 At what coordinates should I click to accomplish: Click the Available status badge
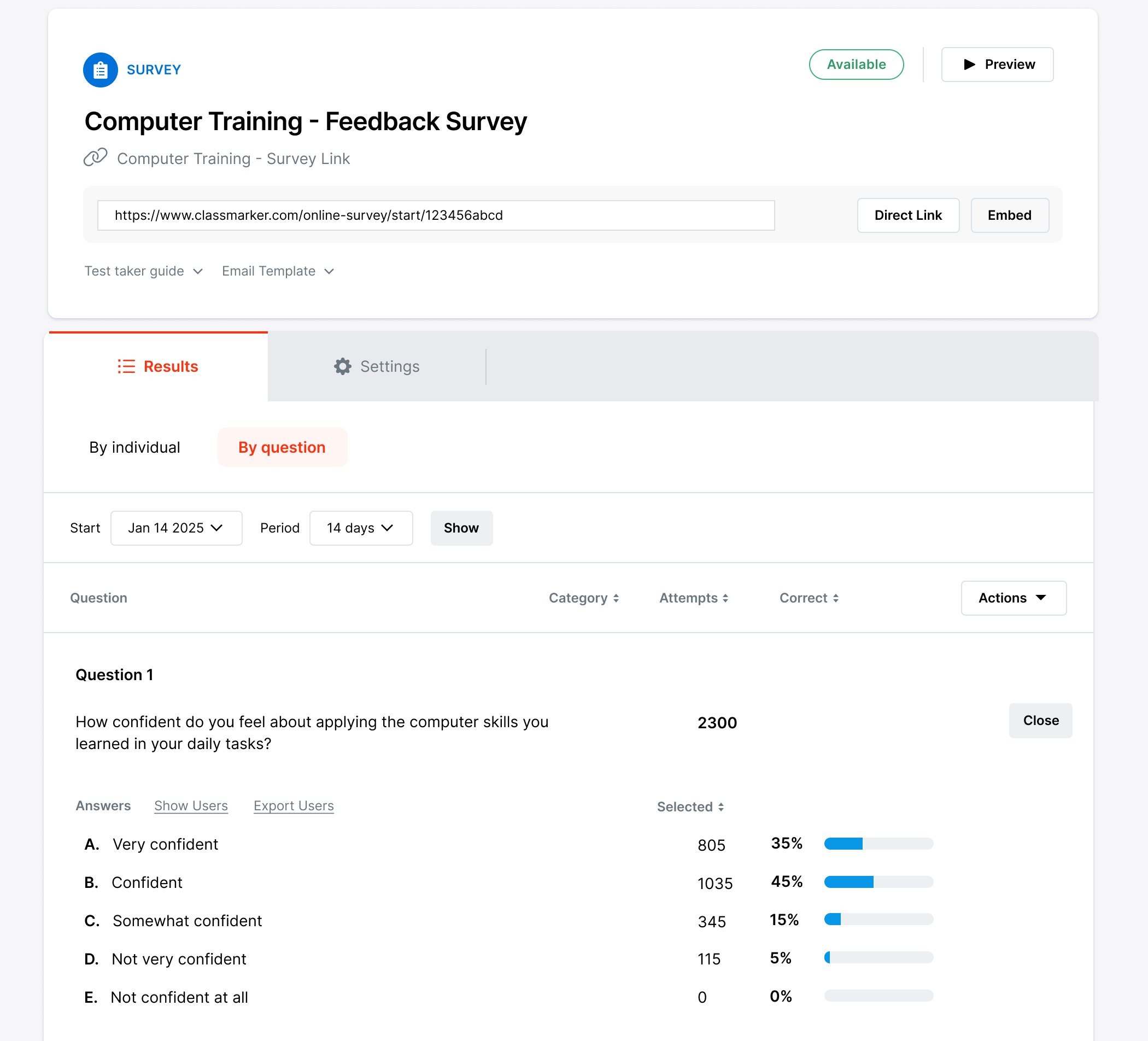coord(855,64)
